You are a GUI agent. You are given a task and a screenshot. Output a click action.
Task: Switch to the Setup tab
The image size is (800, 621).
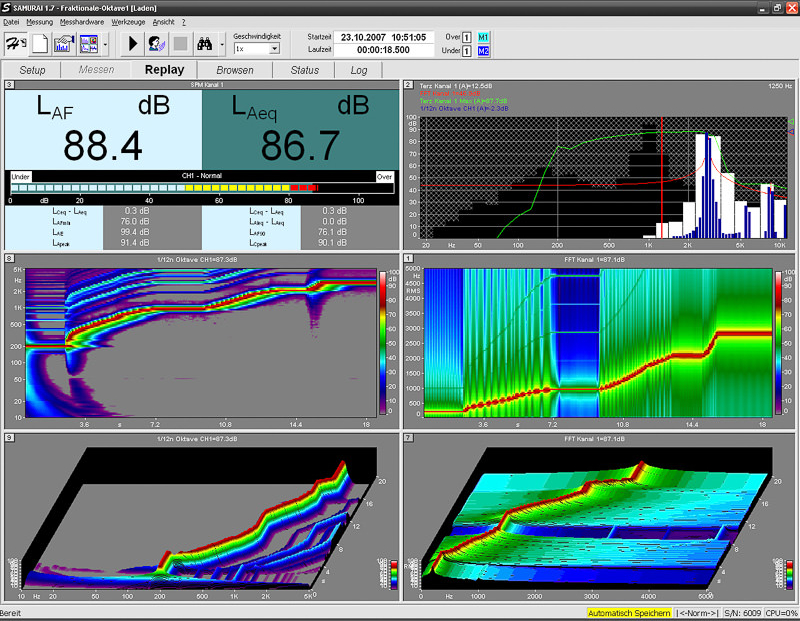[x=32, y=70]
